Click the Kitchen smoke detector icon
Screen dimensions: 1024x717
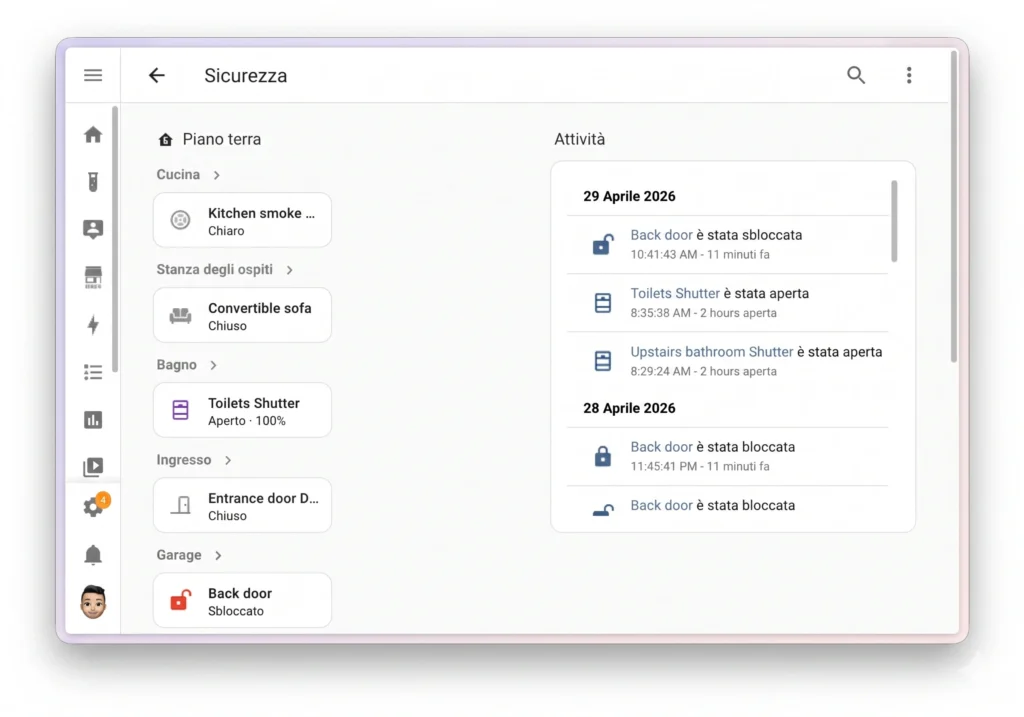coord(180,220)
